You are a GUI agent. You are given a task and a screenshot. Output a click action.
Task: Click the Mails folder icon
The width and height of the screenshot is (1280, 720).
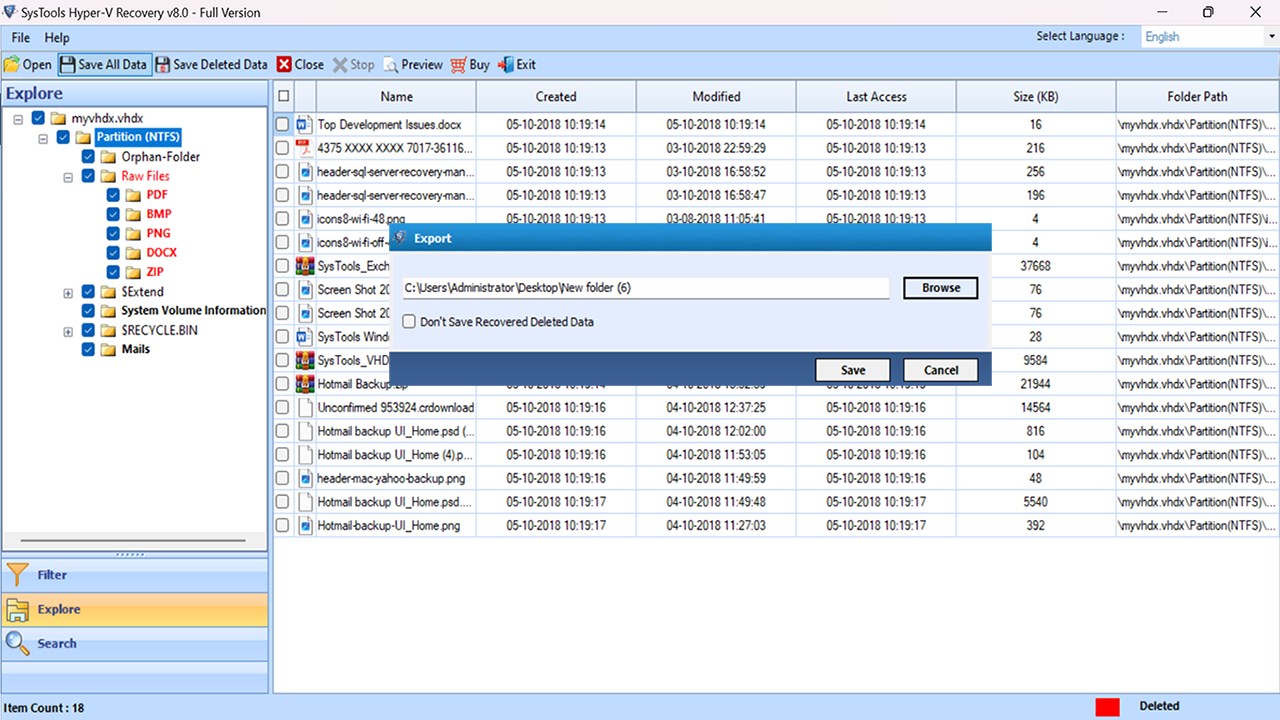coord(108,349)
